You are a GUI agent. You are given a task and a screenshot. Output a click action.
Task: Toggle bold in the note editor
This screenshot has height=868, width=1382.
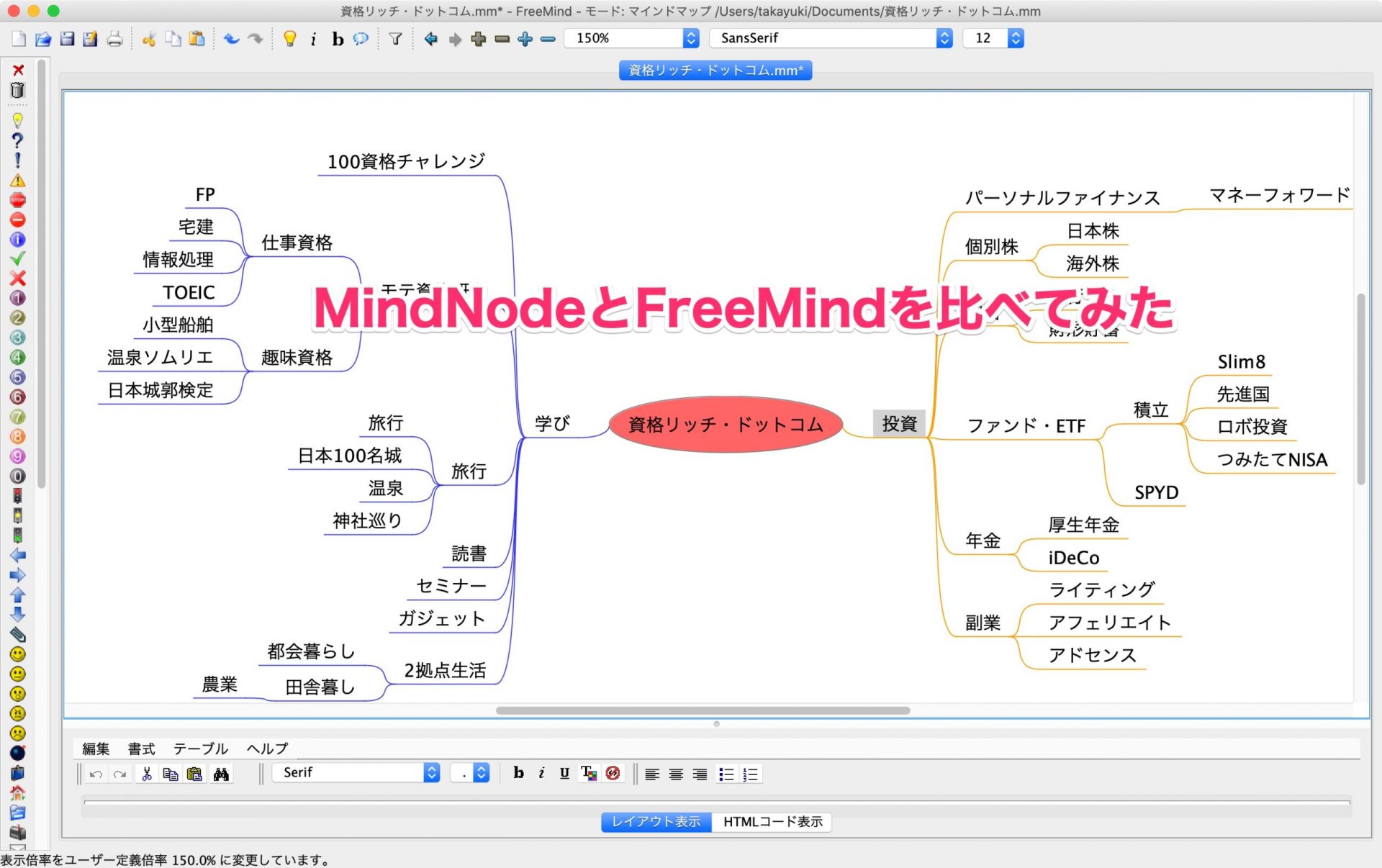(518, 773)
